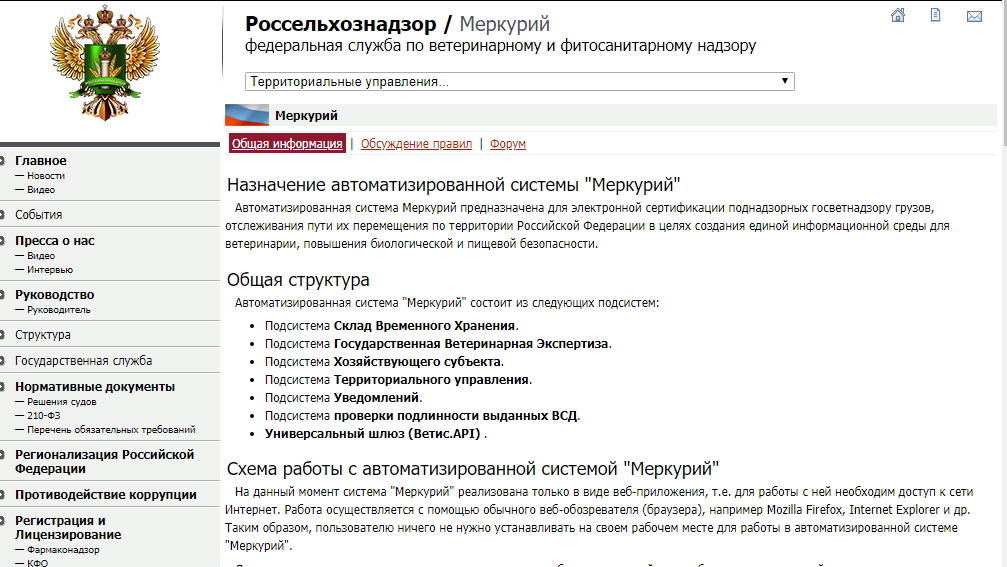Open the Структура sidebar item
1007x567 pixels.
pyautogui.click(x=43, y=335)
